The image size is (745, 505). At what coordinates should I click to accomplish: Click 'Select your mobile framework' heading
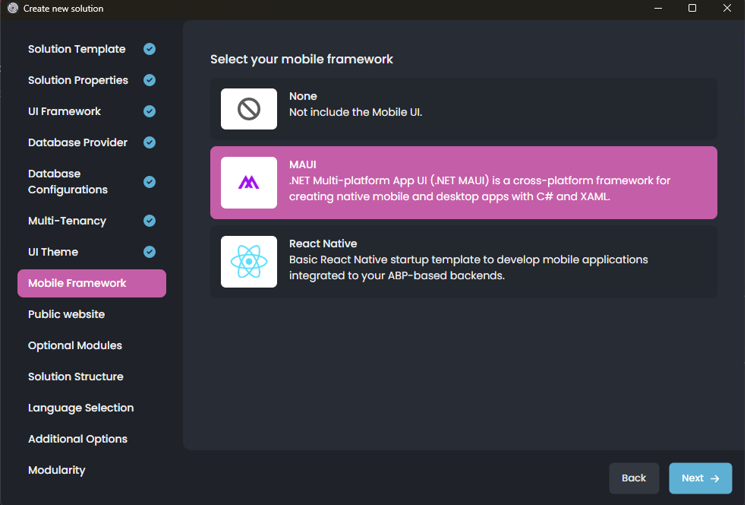(x=302, y=59)
